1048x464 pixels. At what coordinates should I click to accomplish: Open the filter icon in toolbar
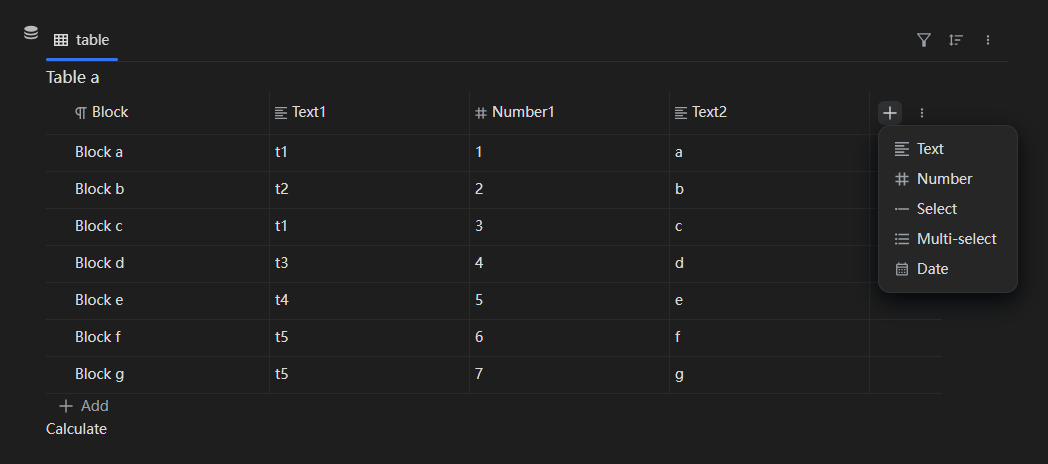pyautogui.click(x=924, y=40)
